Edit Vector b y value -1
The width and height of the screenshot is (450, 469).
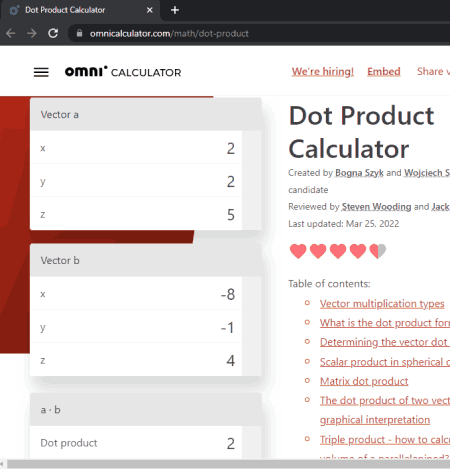[x=136, y=327]
